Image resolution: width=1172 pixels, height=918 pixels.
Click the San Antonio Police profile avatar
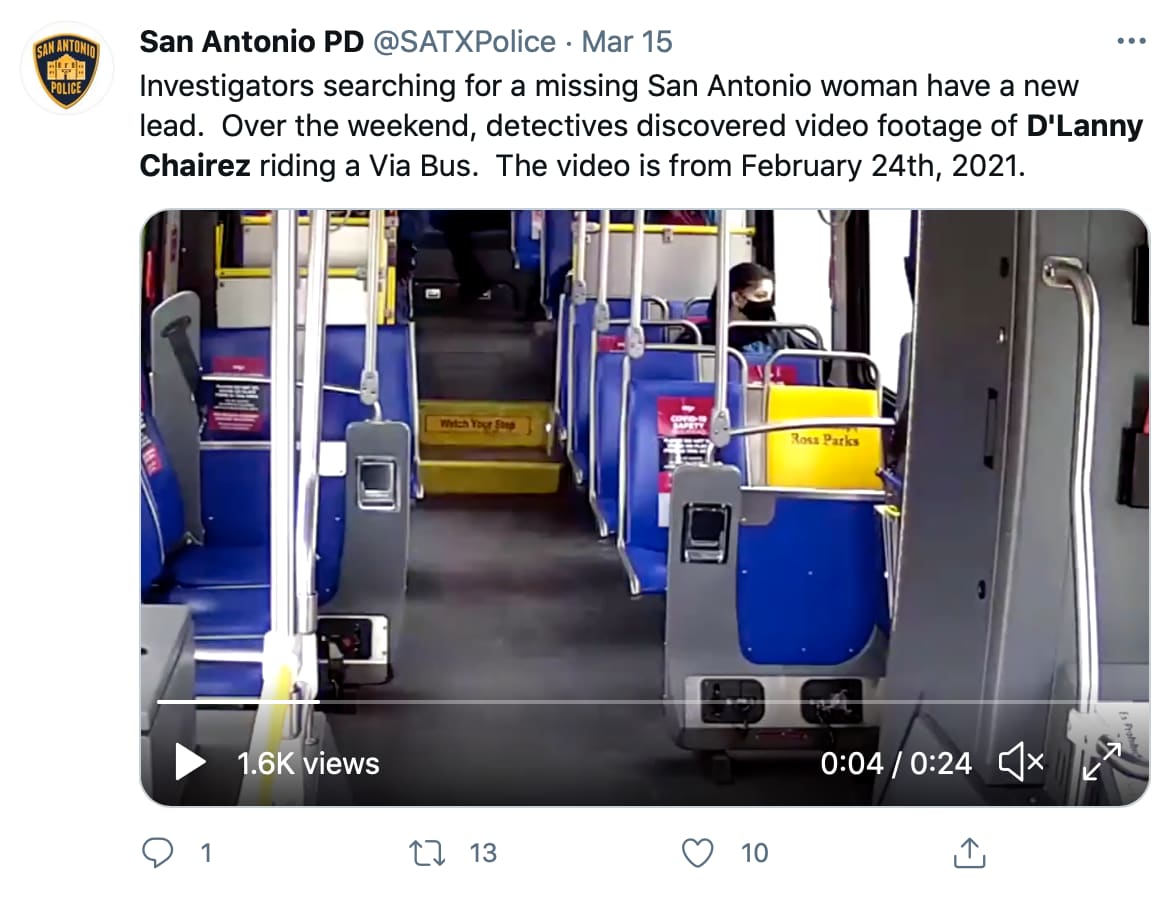[x=67, y=68]
